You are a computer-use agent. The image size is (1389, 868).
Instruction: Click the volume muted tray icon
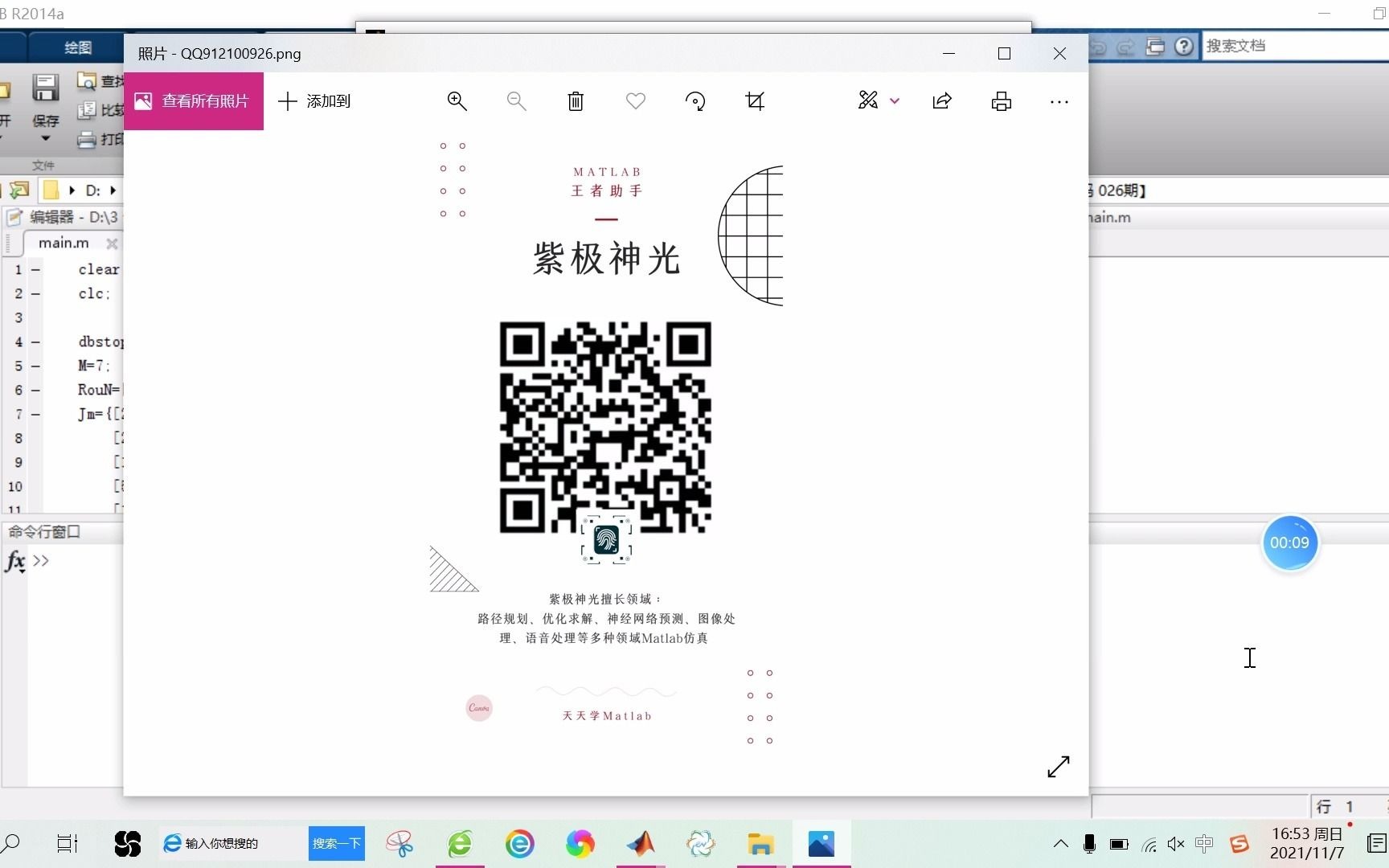[1176, 844]
